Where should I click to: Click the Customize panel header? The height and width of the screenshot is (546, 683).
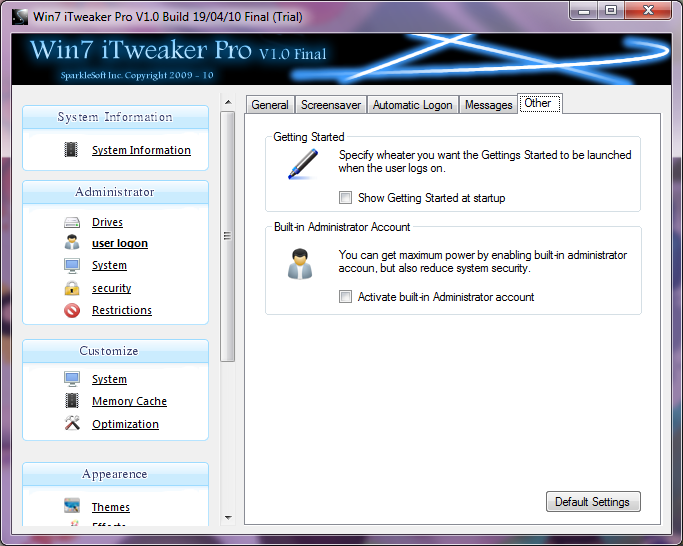click(115, 351)
